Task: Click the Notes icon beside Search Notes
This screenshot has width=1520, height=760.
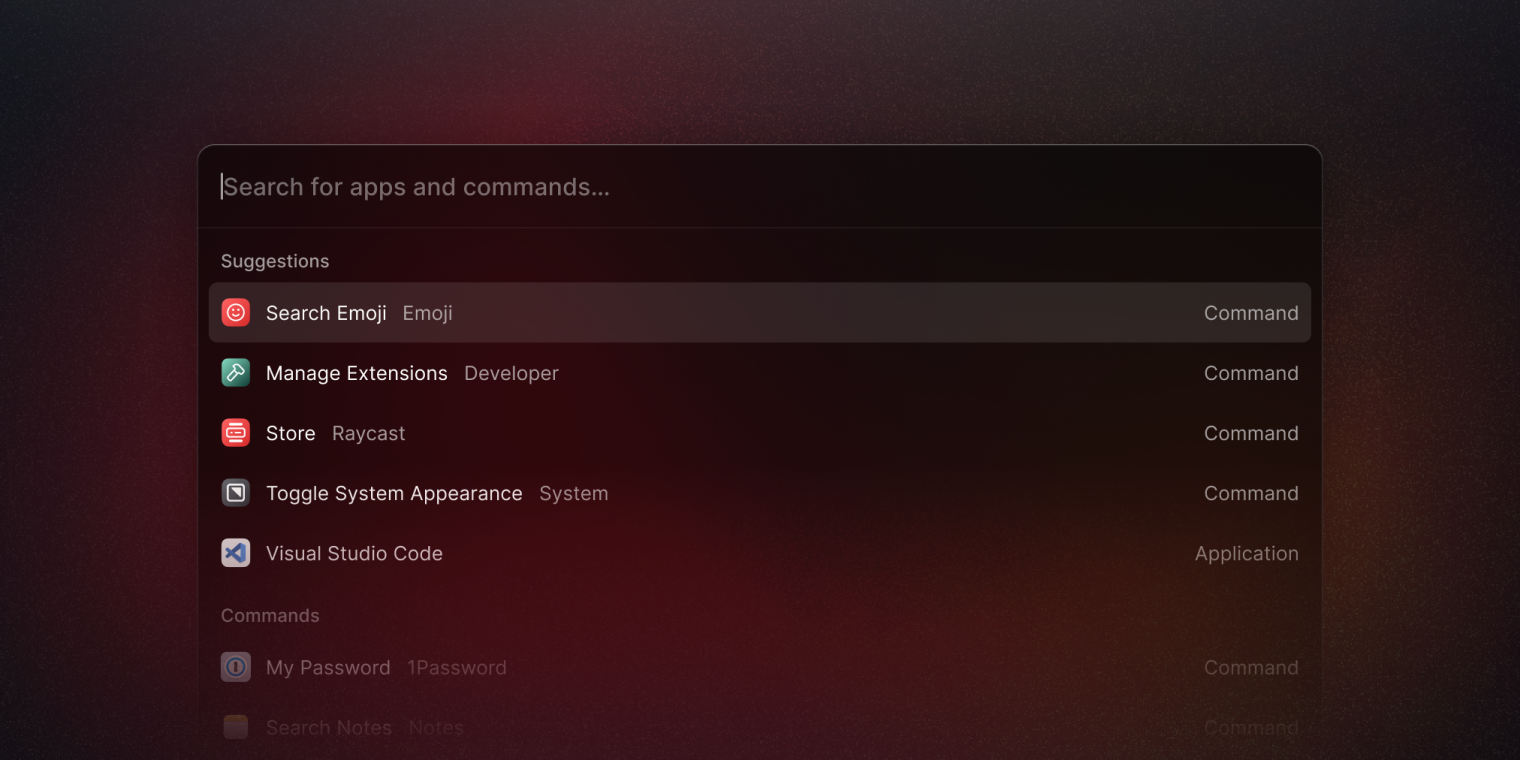Action: click(x=235, y=727)
